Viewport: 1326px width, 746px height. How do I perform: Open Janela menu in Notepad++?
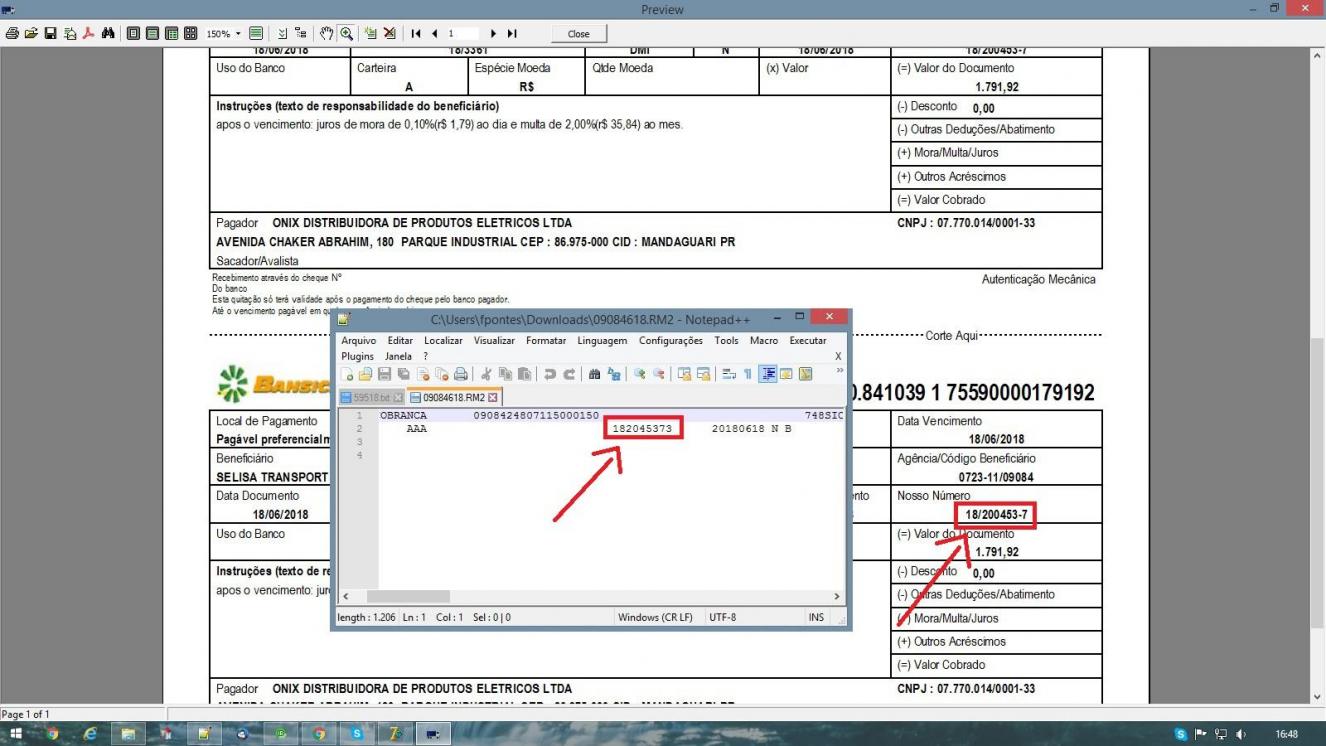[x=398, y=356]
